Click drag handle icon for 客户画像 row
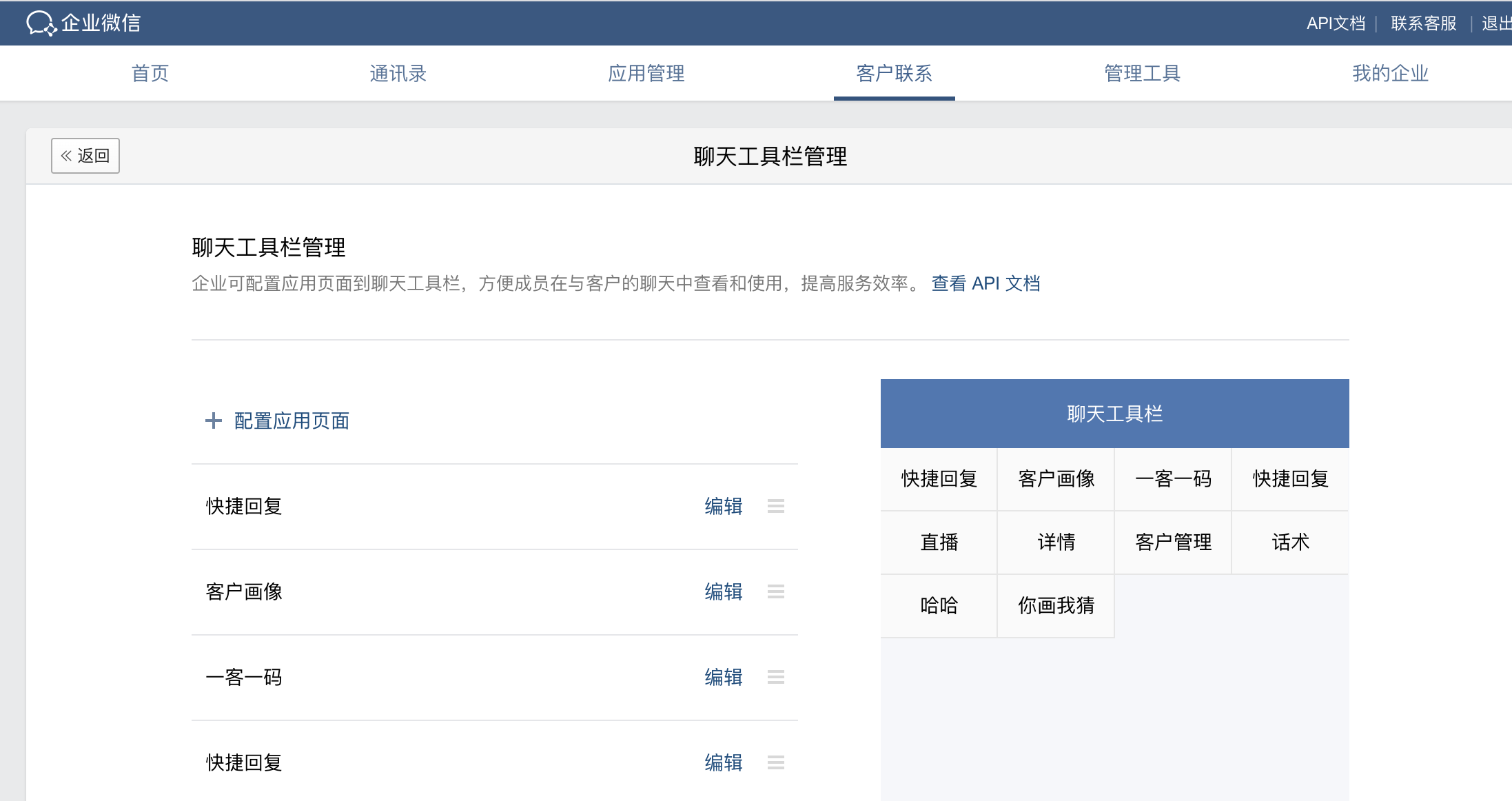 [776, 591]
